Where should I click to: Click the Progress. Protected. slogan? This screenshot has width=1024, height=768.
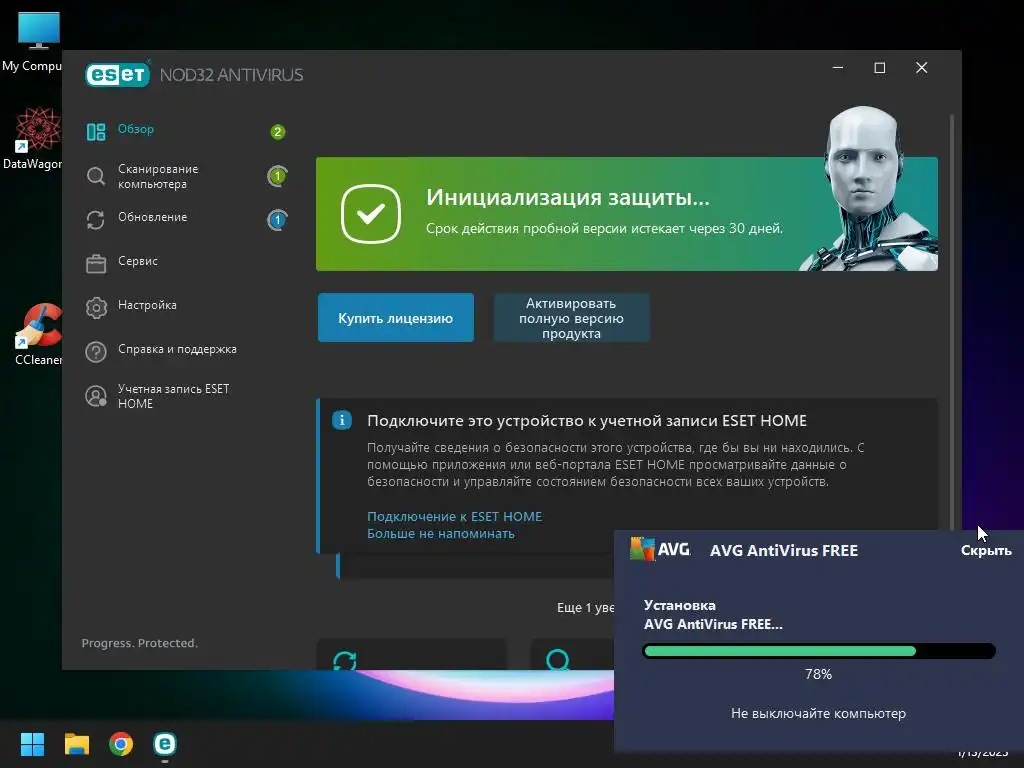pos(139,643)
